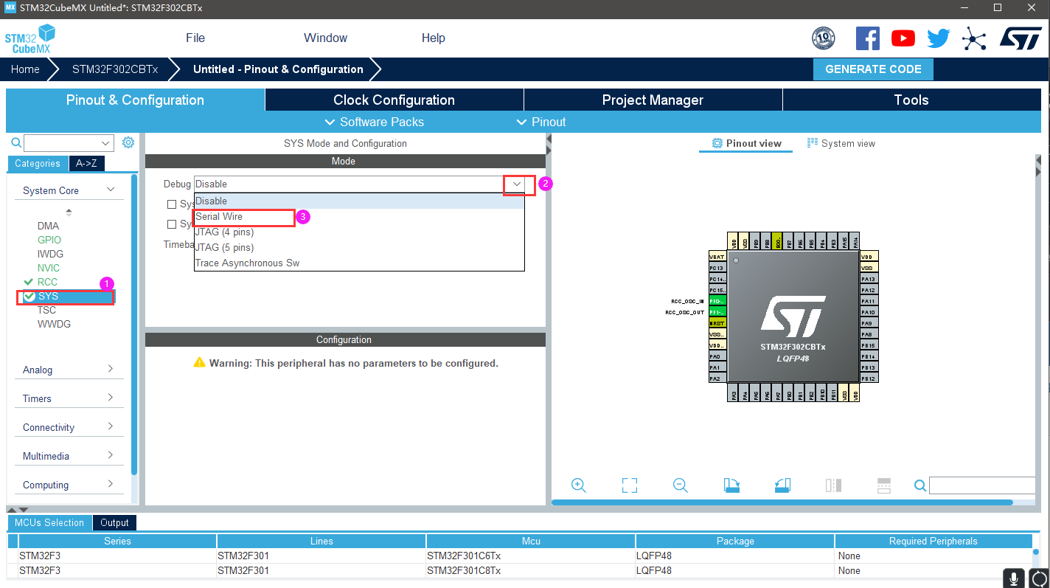Select DMA in System Core list
The width and height of the screenshot is (1050, 588).
pyautogui.click(x=48, y=226)
